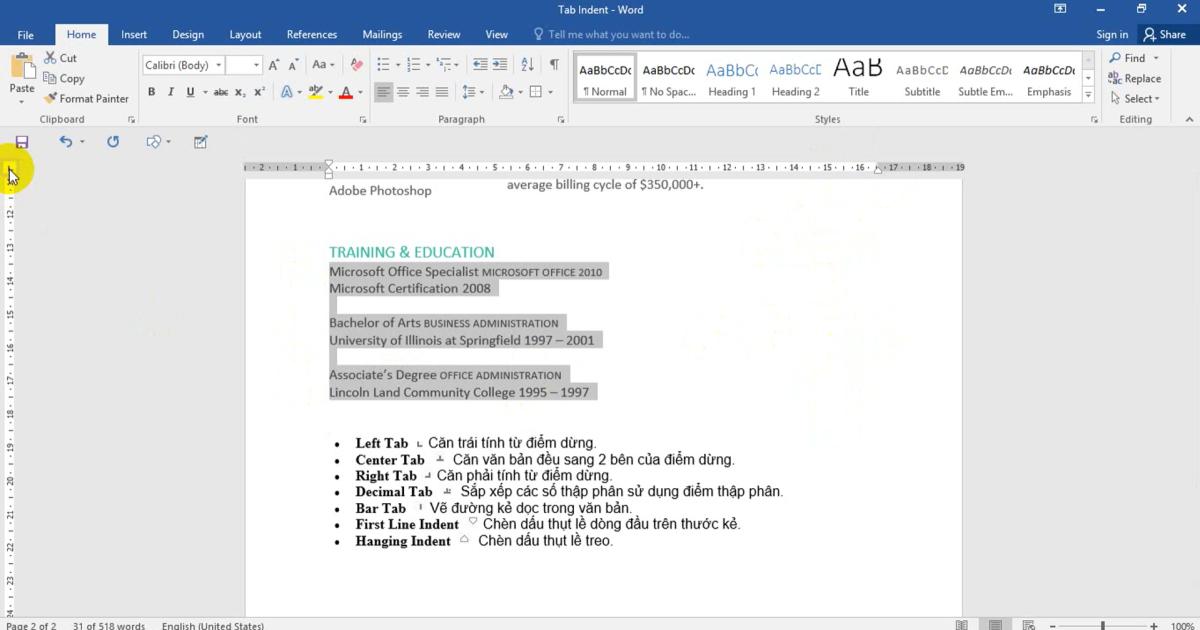Open the File menu

(25, 34)
